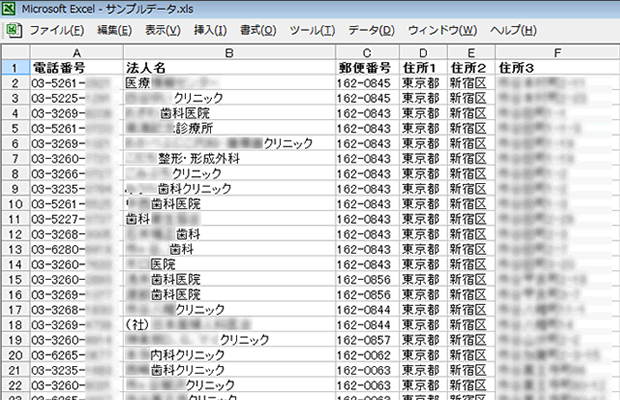Open the 書式(O) menu
The height and width of the screenshot is (400, 620).
coord(258,30)
